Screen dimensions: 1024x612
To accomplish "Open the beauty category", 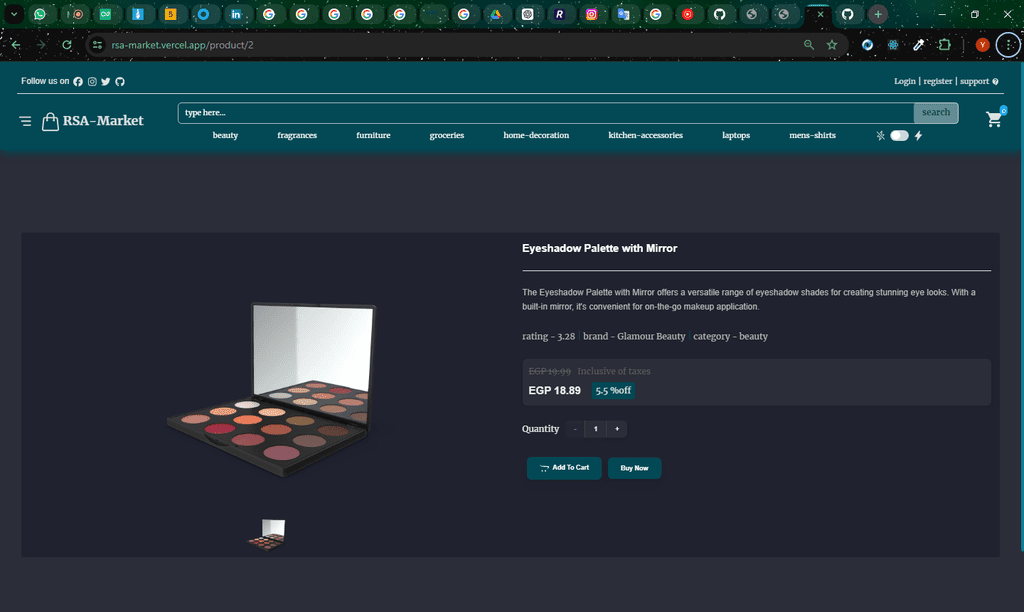I will 225,135.
